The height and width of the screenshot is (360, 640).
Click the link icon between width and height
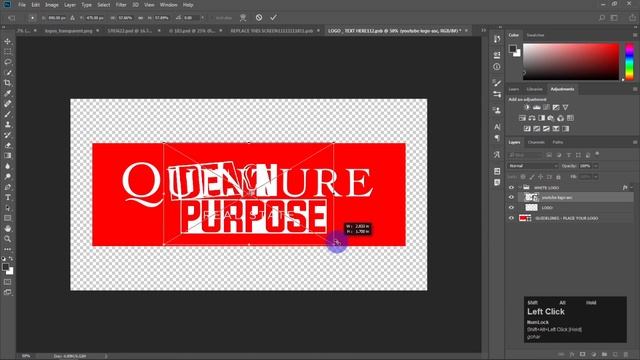140,18
